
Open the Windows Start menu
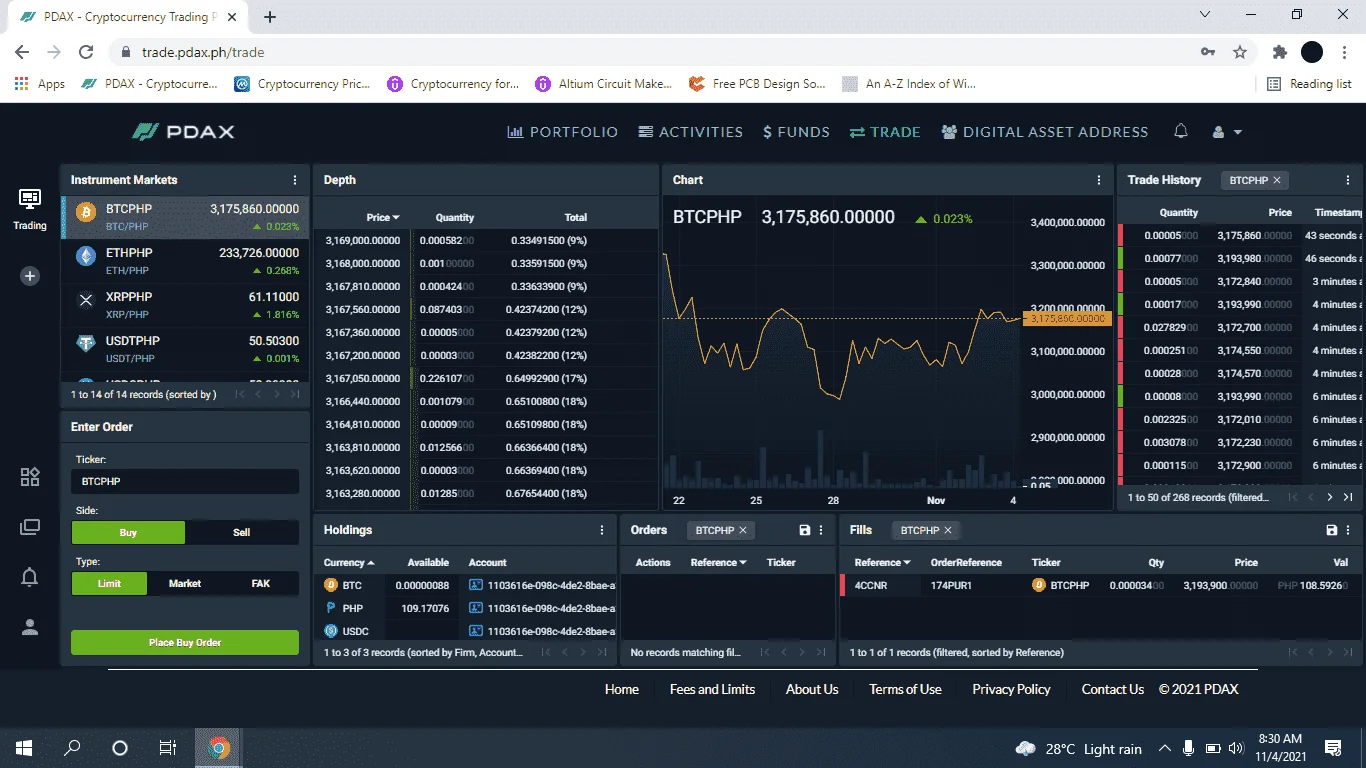coord(24,748)
